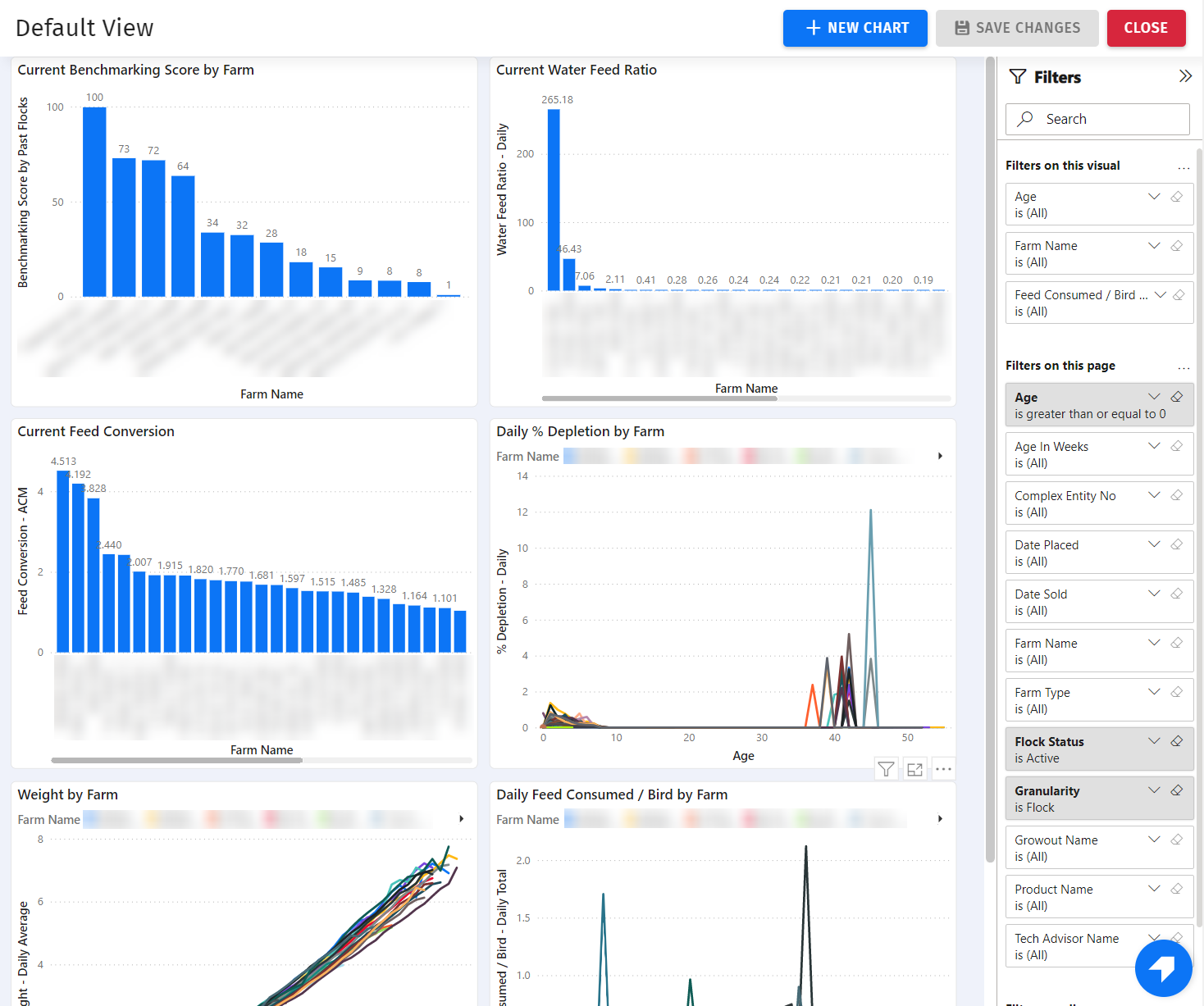
Task: Collapse the Filters pane with double chevron
Action: coord(1185,76)
